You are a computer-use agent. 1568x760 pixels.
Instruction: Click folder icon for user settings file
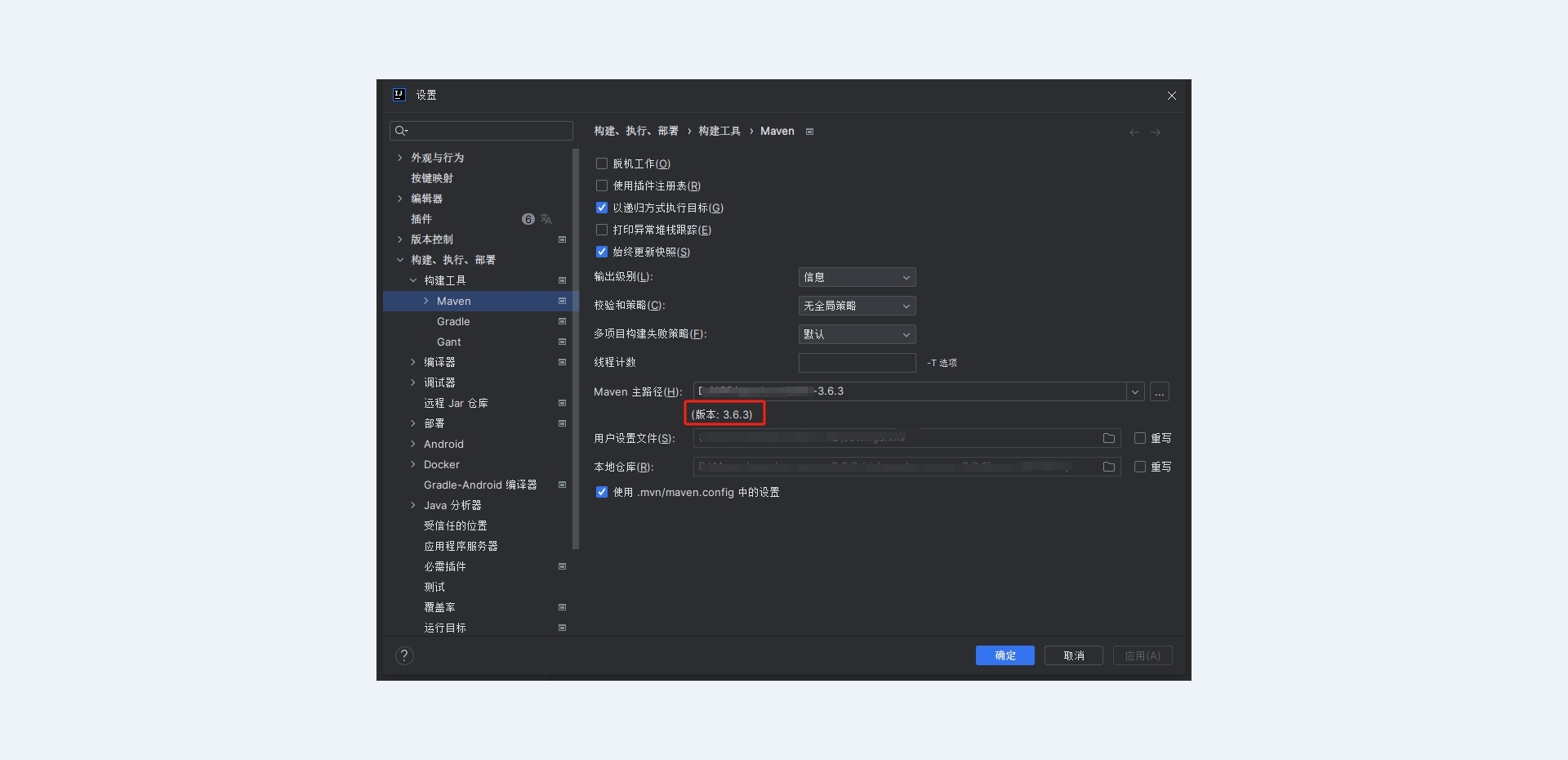(1108, 439)
